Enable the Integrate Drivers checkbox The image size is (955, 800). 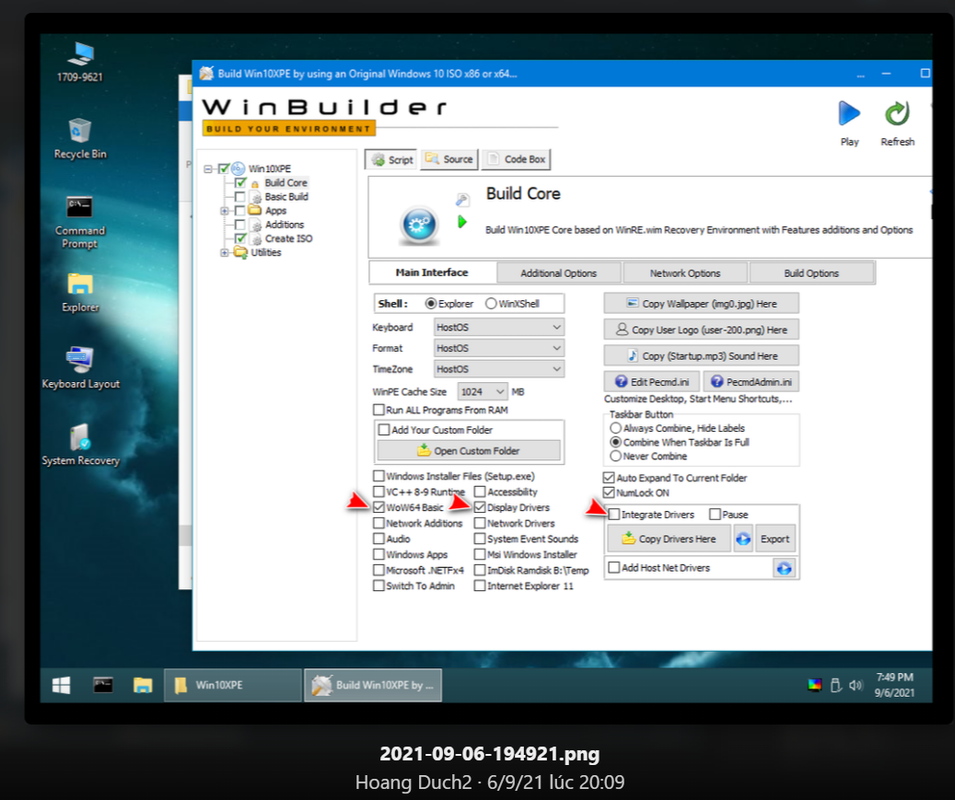point(614,514)
